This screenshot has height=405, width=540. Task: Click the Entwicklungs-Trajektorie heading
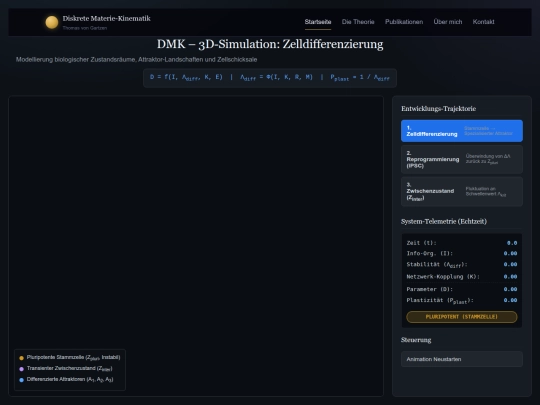[x=438, y=109]
